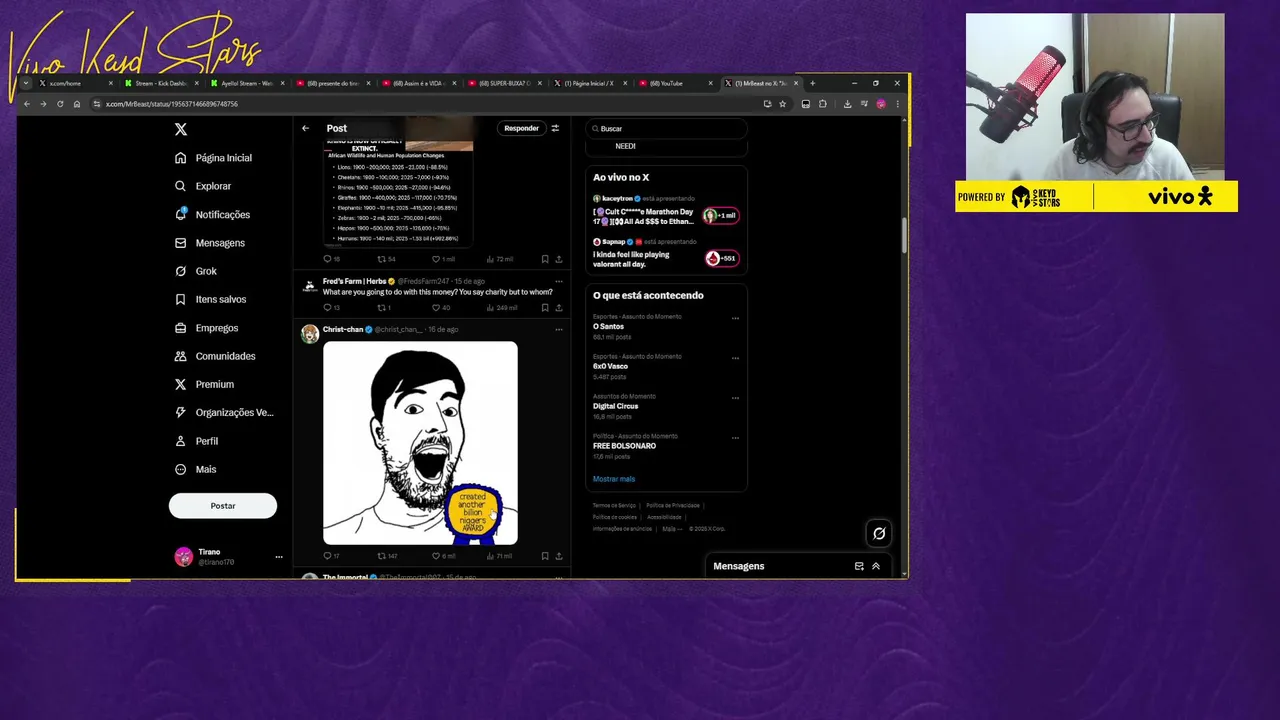This screenshot has width=1280, height=720.
Task: Click the Tirano profile avatar
Action: click(183, 557)
